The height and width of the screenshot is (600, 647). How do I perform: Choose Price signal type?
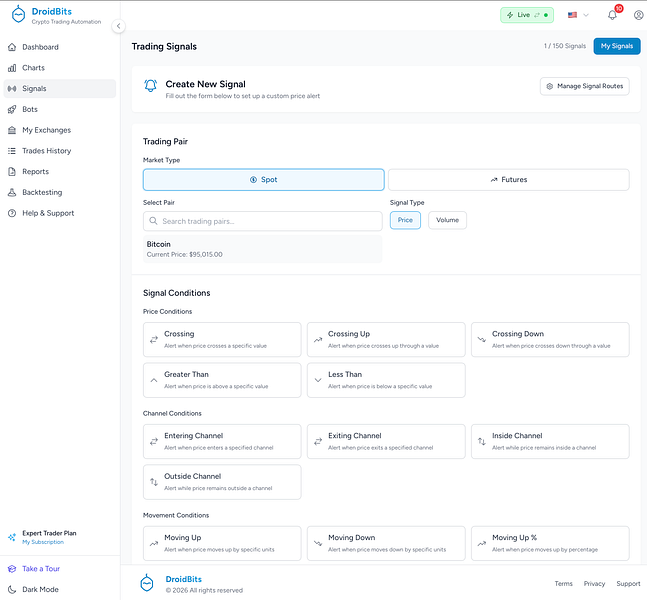[405, 220]
